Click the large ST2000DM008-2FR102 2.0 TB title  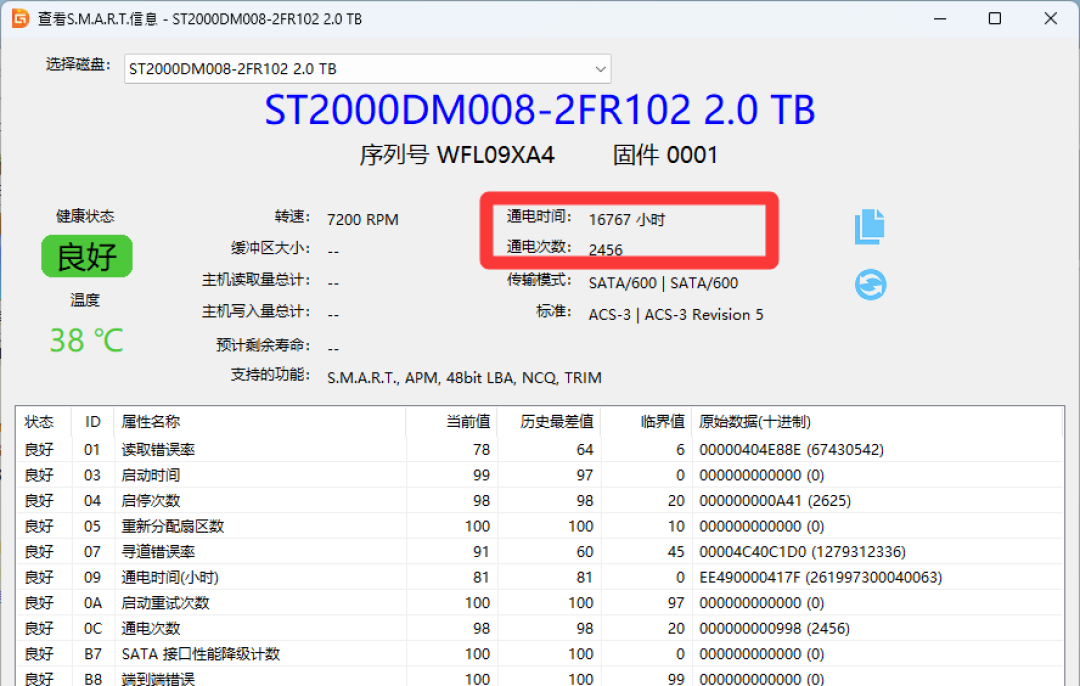coord(540,110)
